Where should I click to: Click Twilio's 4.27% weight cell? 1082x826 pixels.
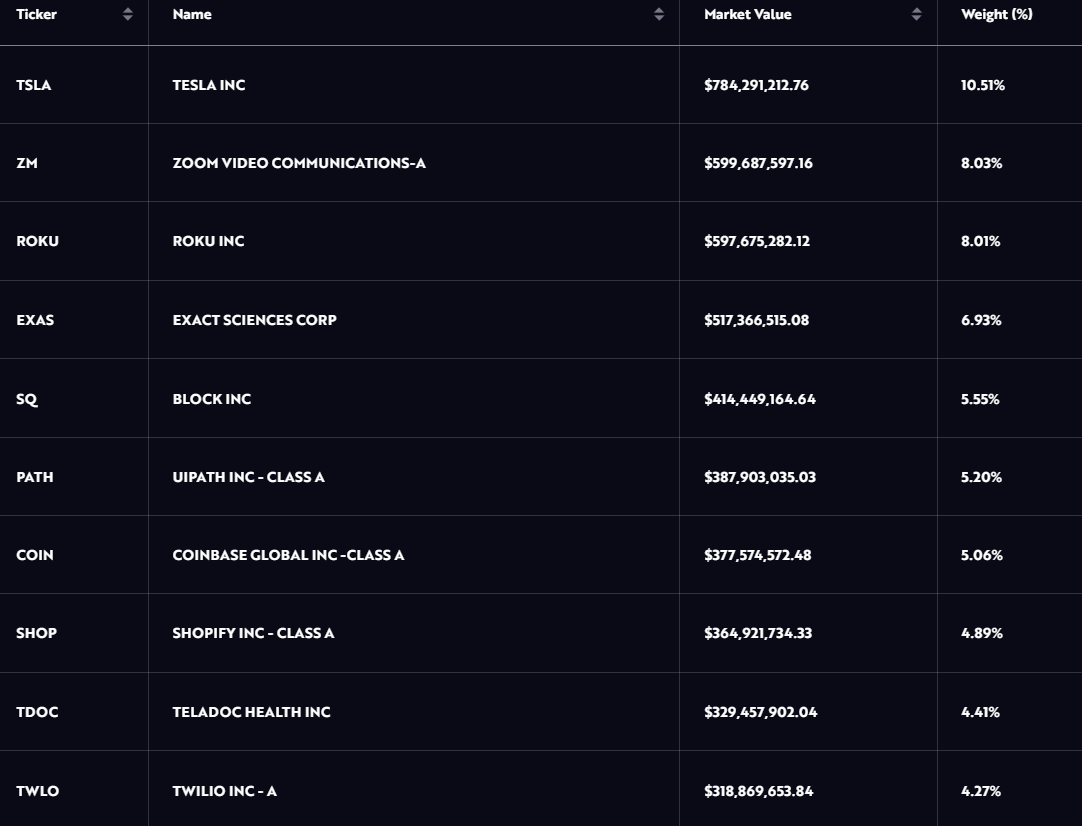[x=980, y=791]
